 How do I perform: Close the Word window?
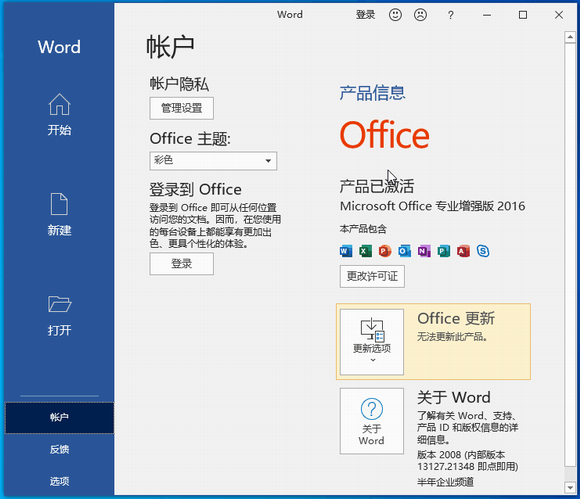point(559,15)
